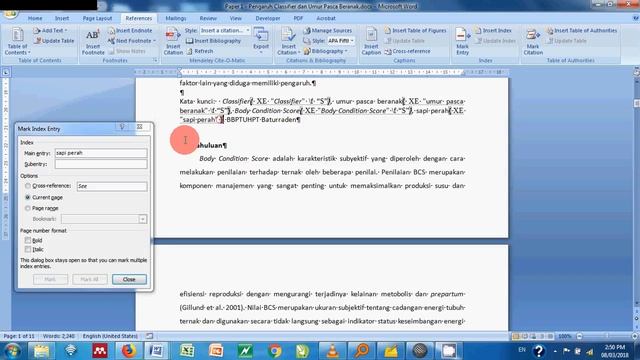Switch to the Home tab
This screenshot has height=360, width=640.
pos(35,18)
